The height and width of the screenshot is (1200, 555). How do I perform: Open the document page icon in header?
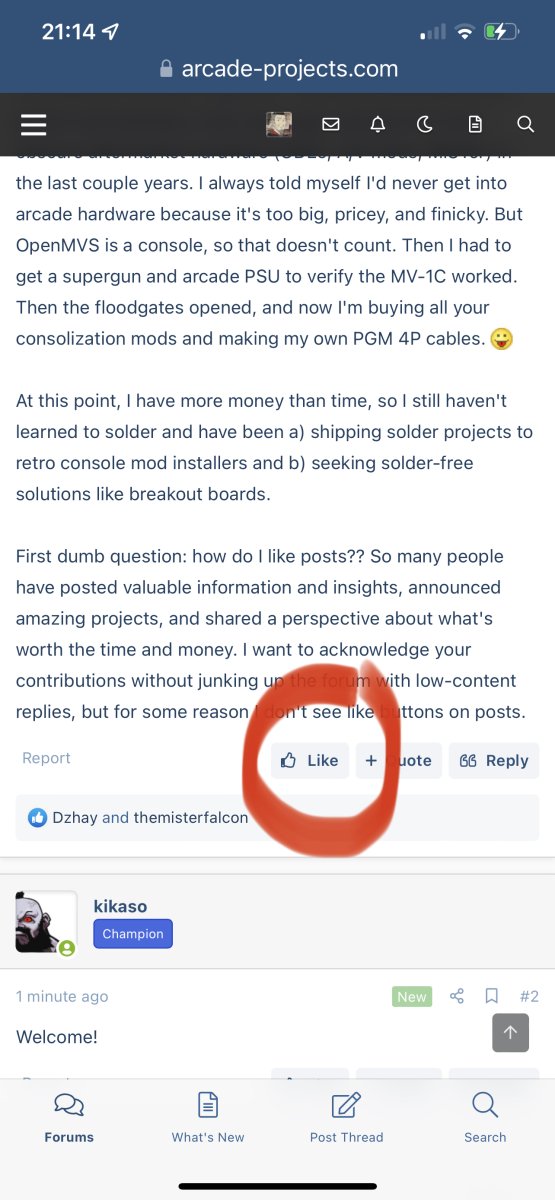click(x=475, y=124)
